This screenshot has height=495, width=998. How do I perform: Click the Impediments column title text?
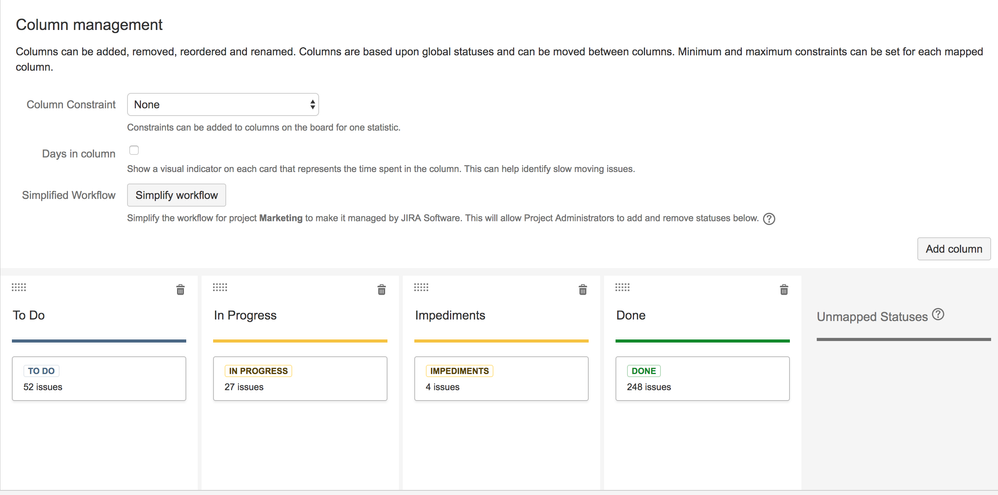tap(450, 316)
